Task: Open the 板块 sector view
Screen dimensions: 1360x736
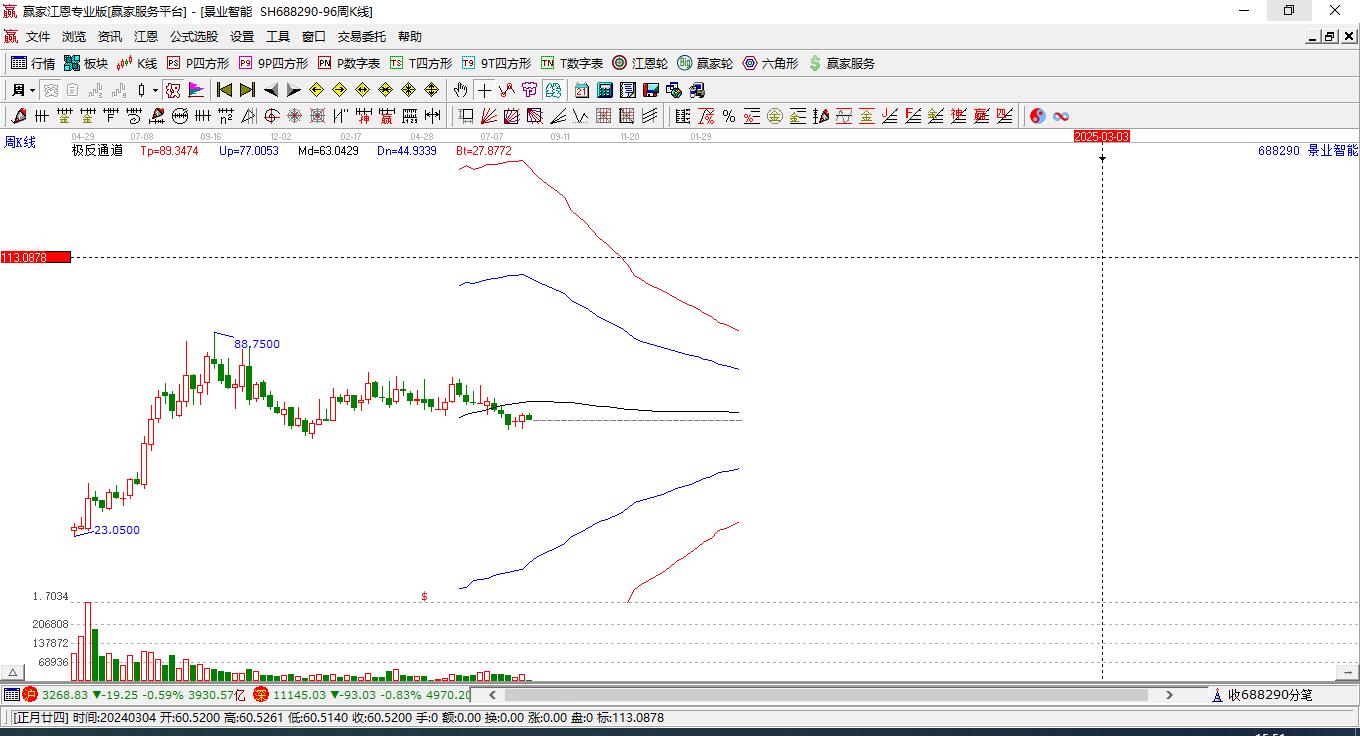Action: [x=86, y=63]
